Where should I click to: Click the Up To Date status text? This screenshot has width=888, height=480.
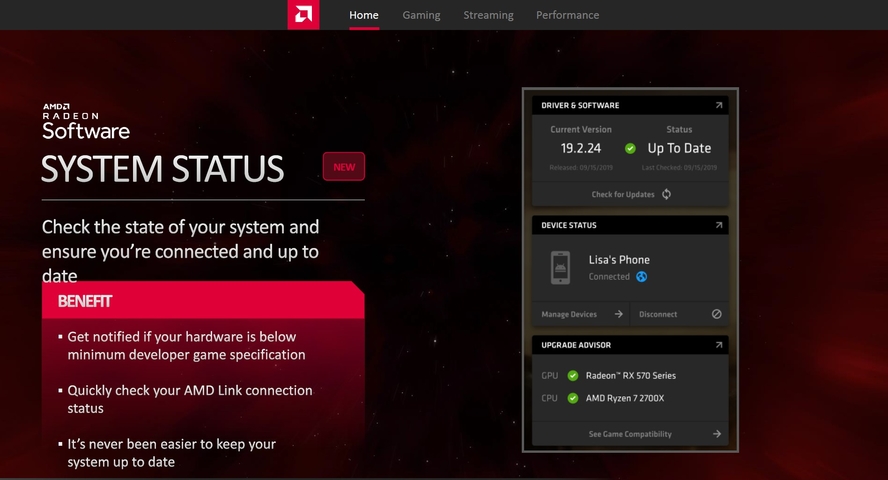(679, 148)
